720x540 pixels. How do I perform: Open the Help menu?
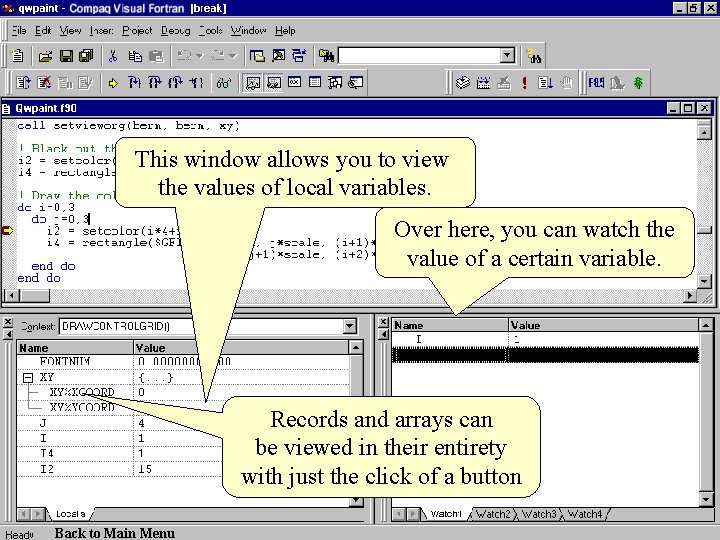coord(285,30)
